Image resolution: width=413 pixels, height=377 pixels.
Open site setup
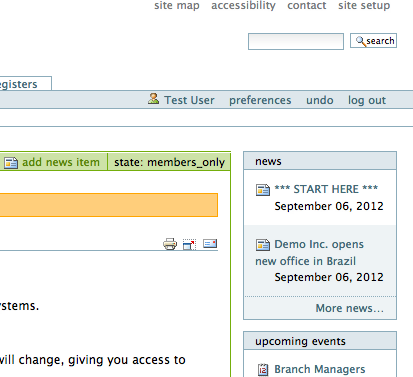(364, 5)
